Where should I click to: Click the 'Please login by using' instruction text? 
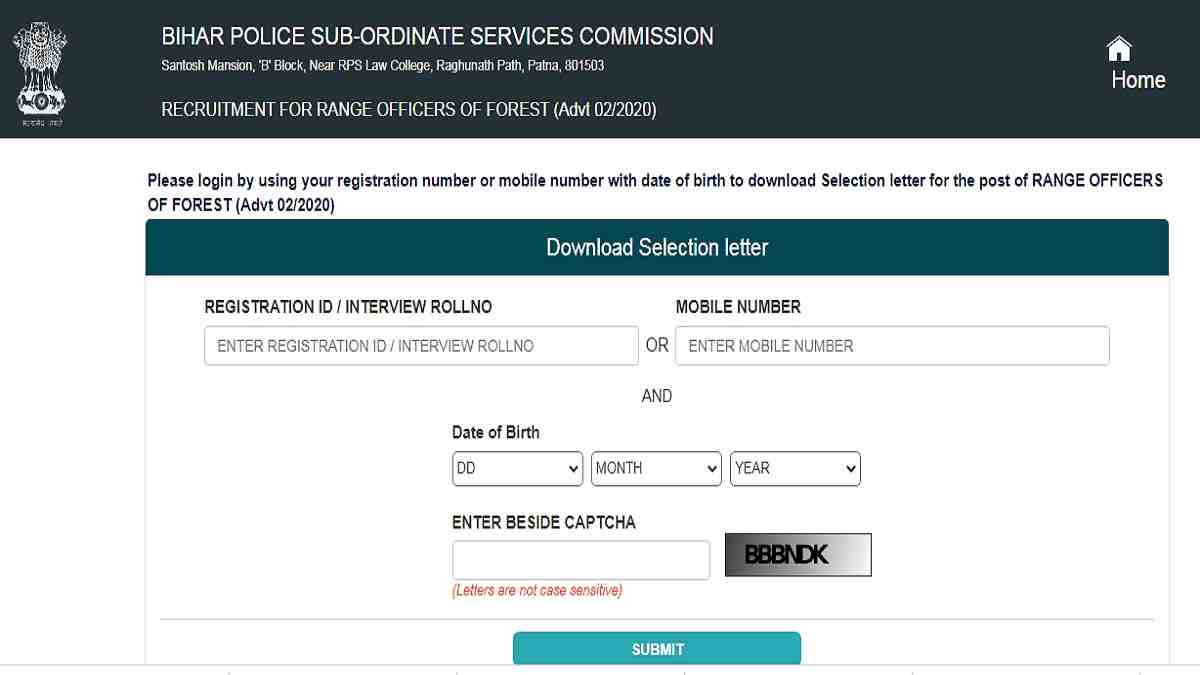pos(655,193)
